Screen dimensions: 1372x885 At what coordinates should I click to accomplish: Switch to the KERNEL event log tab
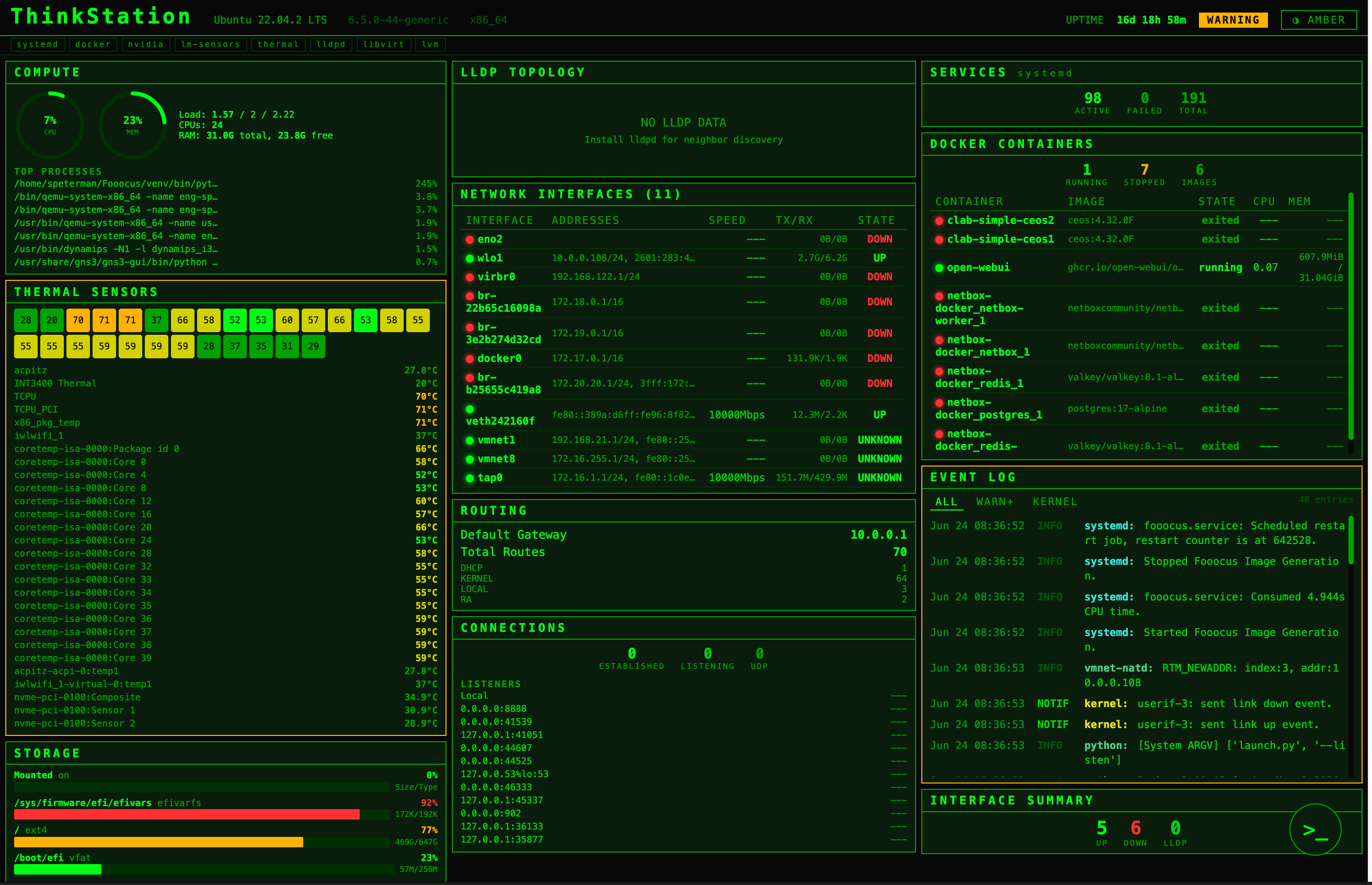click(1055, 502)
